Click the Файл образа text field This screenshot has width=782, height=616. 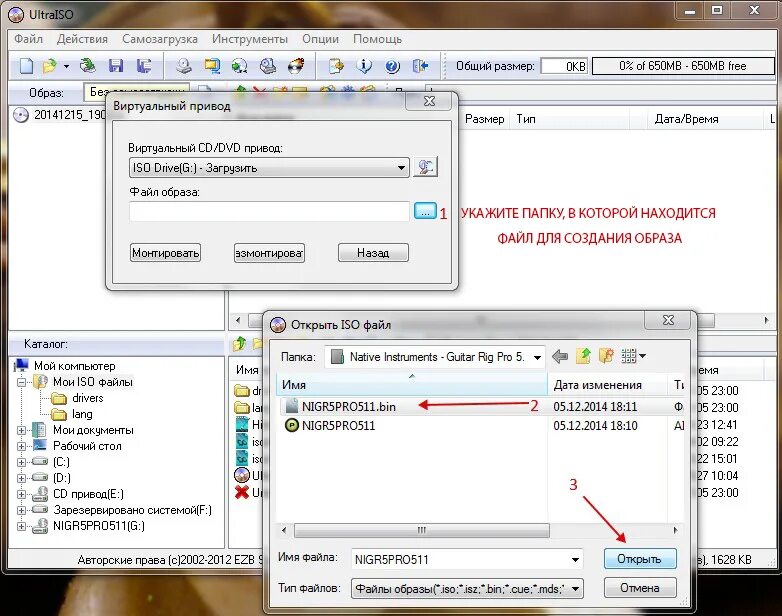coord(269,211)
